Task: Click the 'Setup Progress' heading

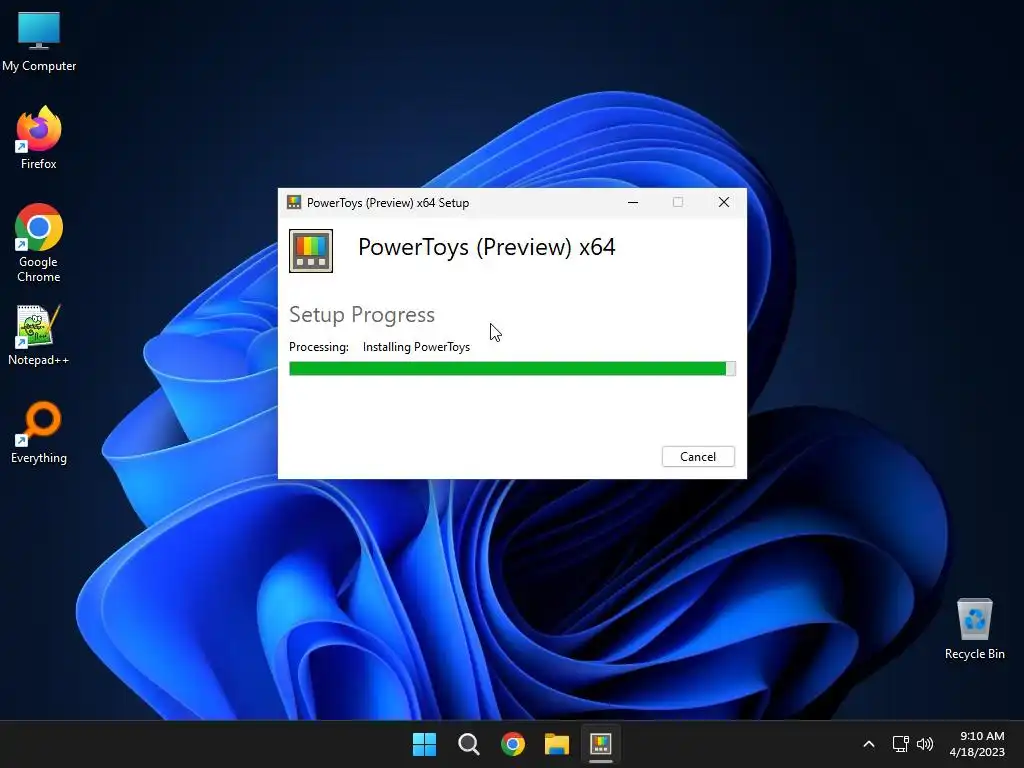Action: pyautogui.click(x=362, y=315)
